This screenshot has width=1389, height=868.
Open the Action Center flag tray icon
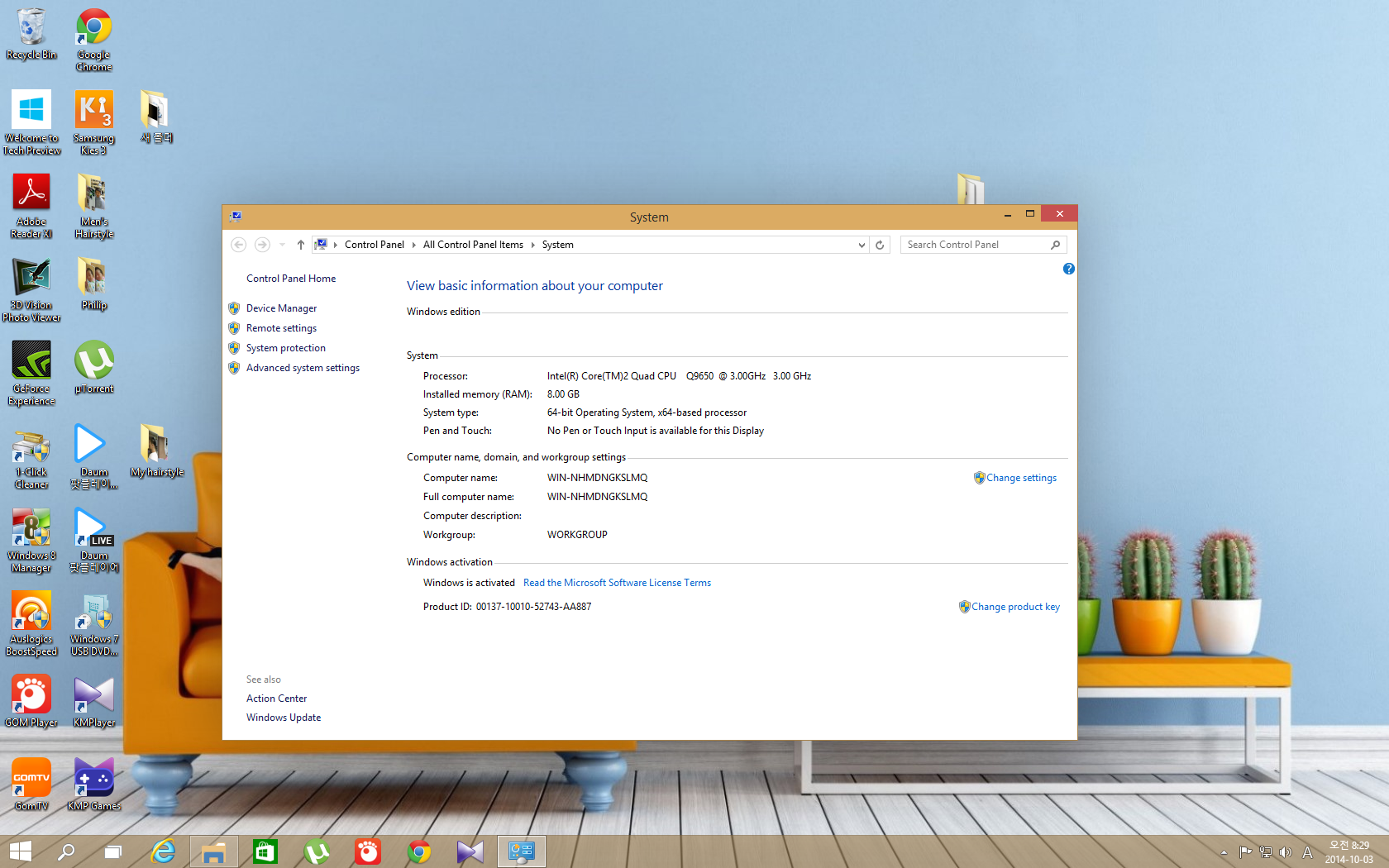pyautogui.click(x=1245, y=852)
